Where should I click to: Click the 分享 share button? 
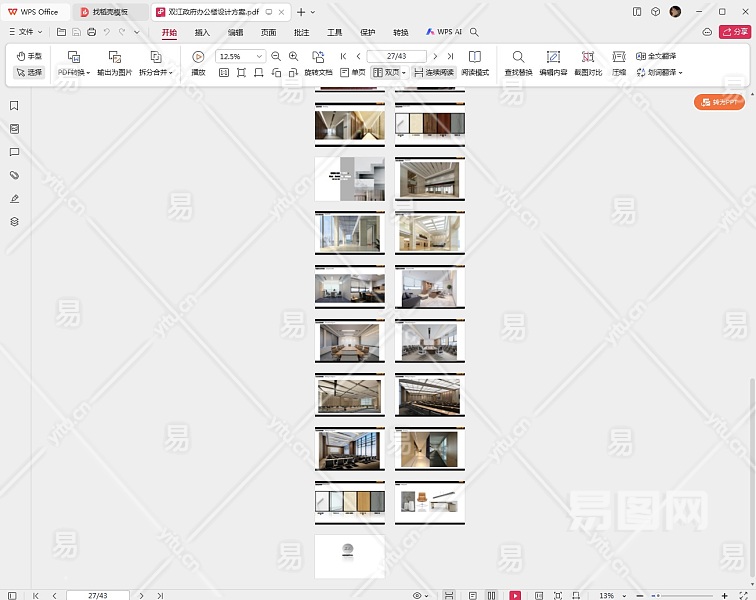(734, 32)
